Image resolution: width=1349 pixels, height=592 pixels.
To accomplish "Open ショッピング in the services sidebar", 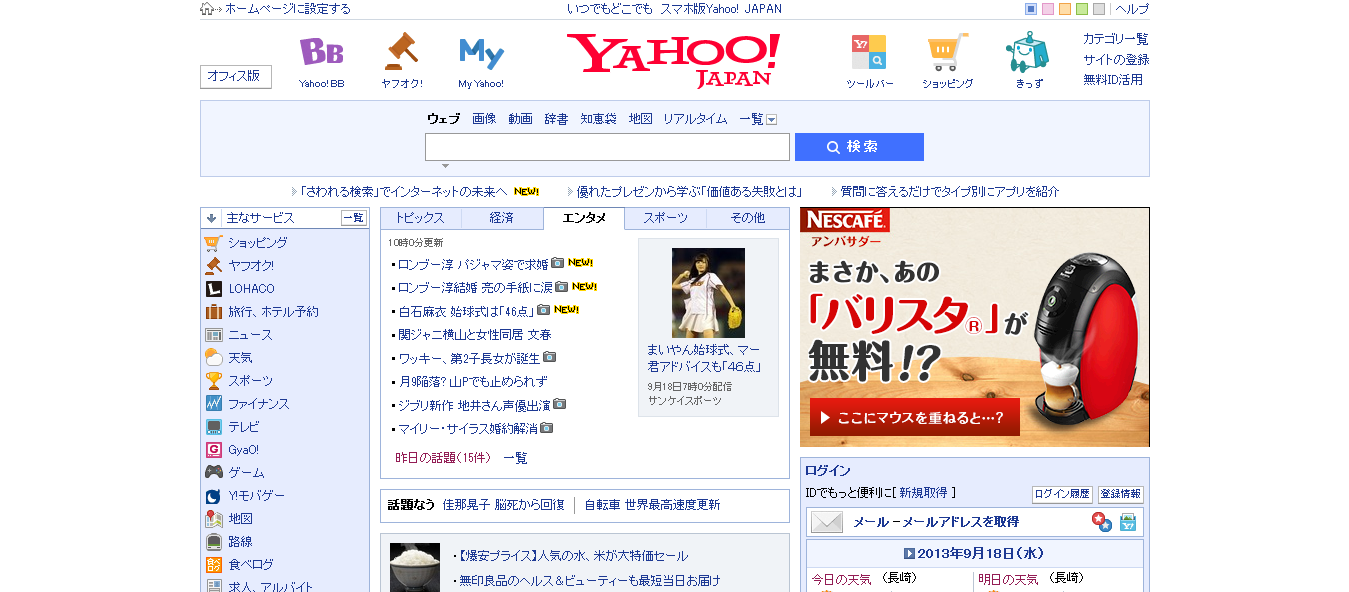I will tap(257, 243).
